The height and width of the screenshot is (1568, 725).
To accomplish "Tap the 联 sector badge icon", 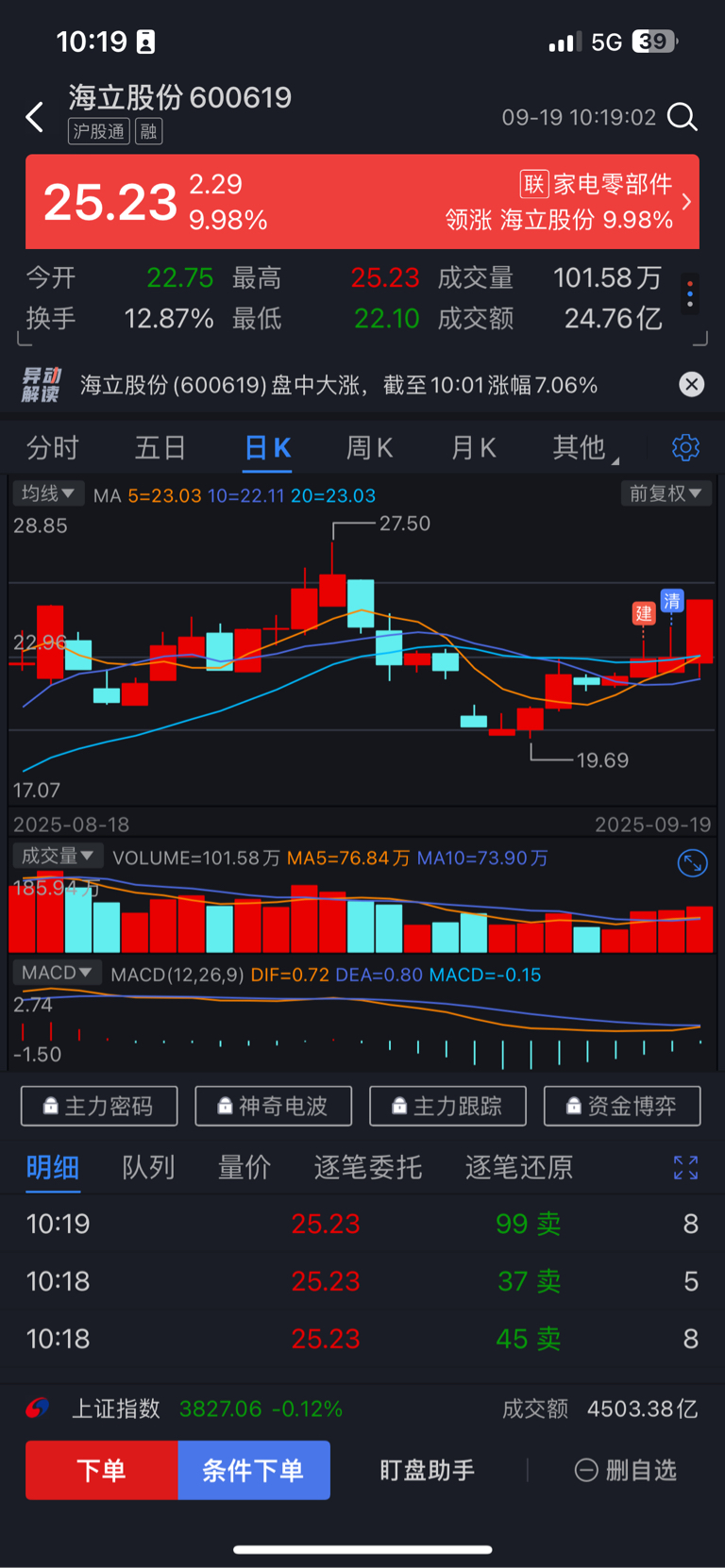I will pyautogui.click(x=534, y=184).
